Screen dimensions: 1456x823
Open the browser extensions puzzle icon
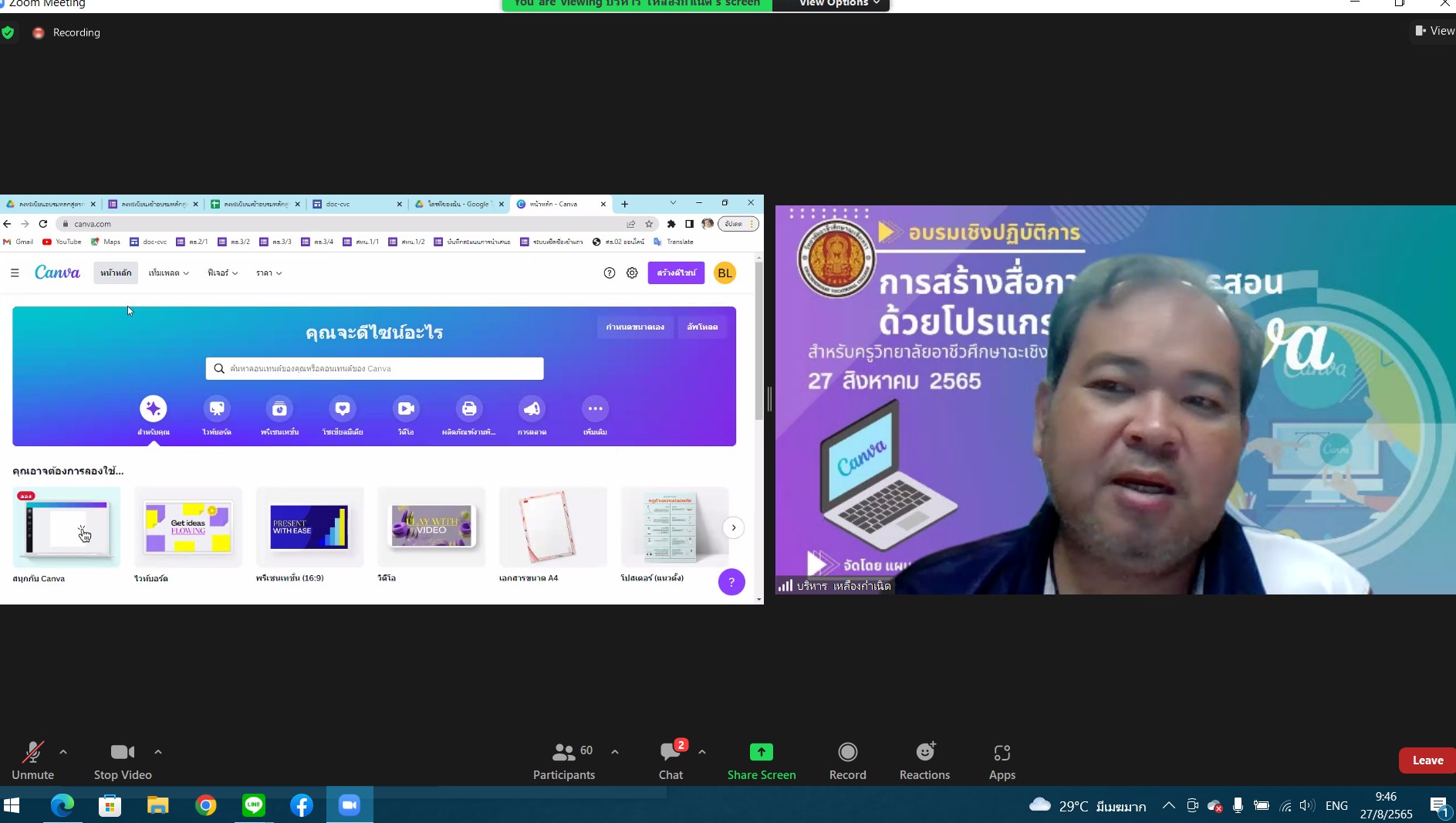coord(671,224)
